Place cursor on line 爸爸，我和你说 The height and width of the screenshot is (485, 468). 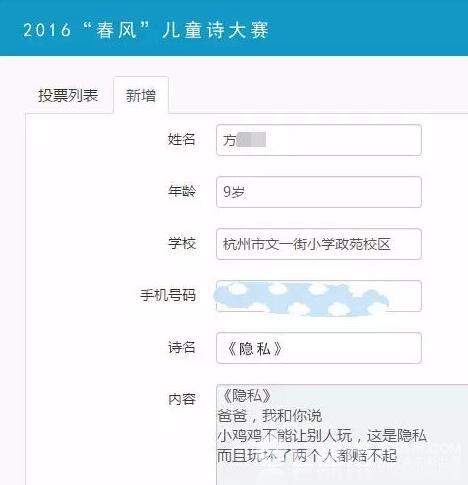269,416
